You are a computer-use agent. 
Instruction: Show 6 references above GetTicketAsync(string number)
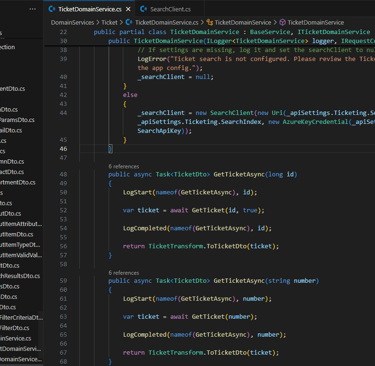[124, 273]
